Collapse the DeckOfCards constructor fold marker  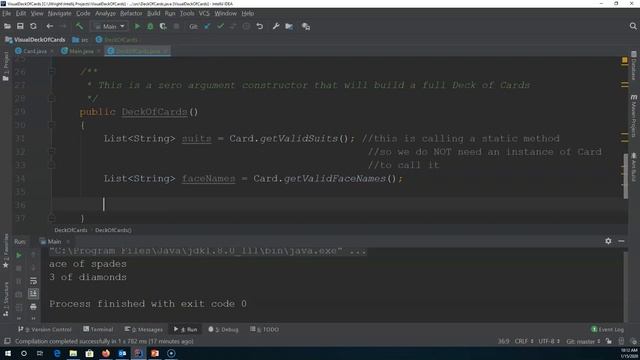click(52, 125)
